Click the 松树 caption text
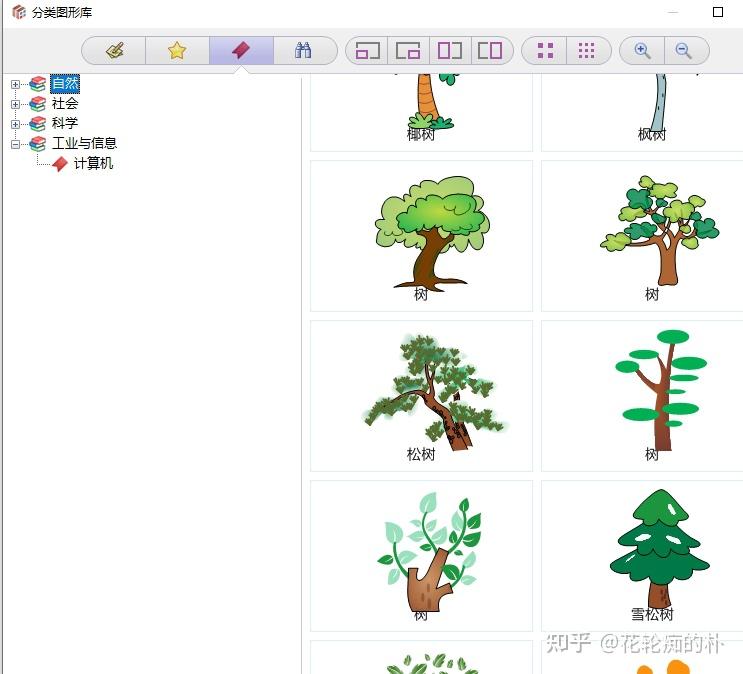743x674 pixels. click(421, 454)
